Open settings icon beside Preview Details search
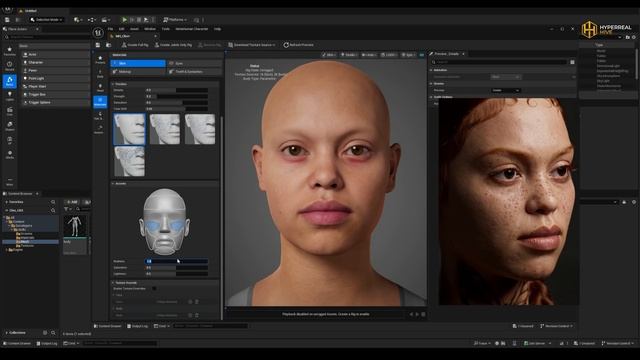Screen dimensions: 640x360 [572, 62]
